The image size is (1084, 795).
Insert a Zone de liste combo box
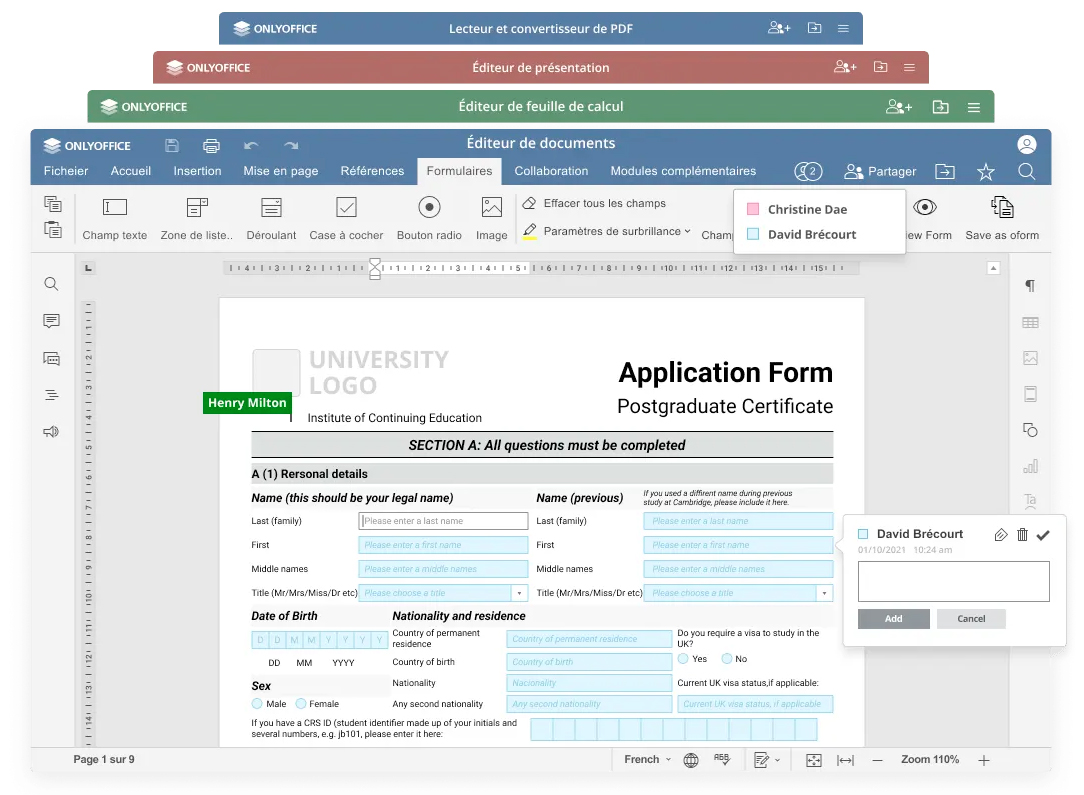click(196, 218)
